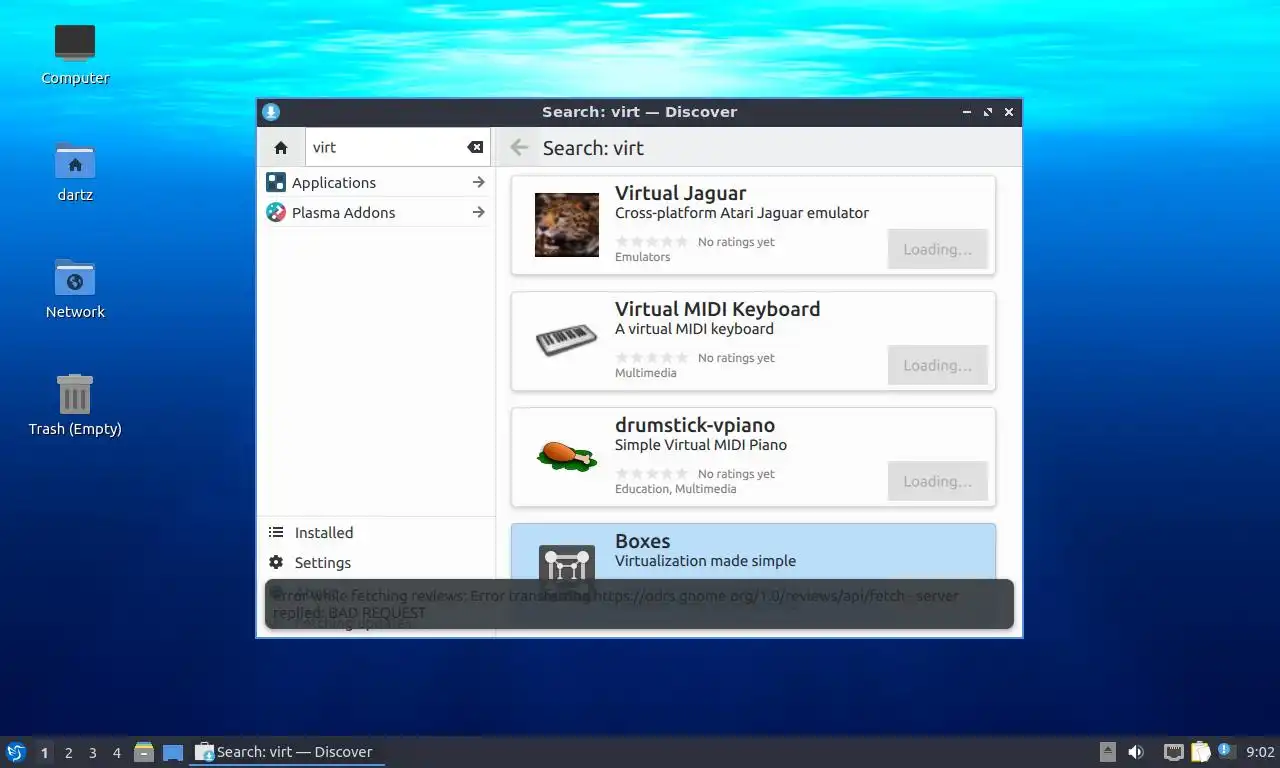Expand Applications arrow in sidebar

(x=478, y=182)
